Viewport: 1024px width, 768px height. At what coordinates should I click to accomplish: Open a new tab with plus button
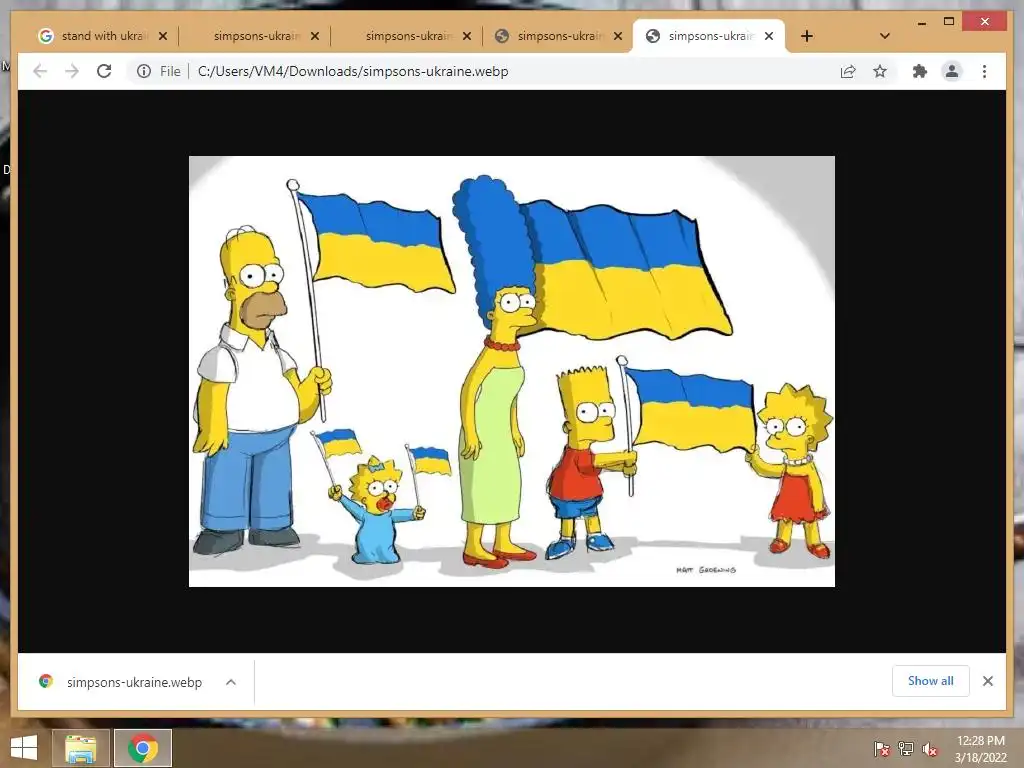(x=807, y=36)
